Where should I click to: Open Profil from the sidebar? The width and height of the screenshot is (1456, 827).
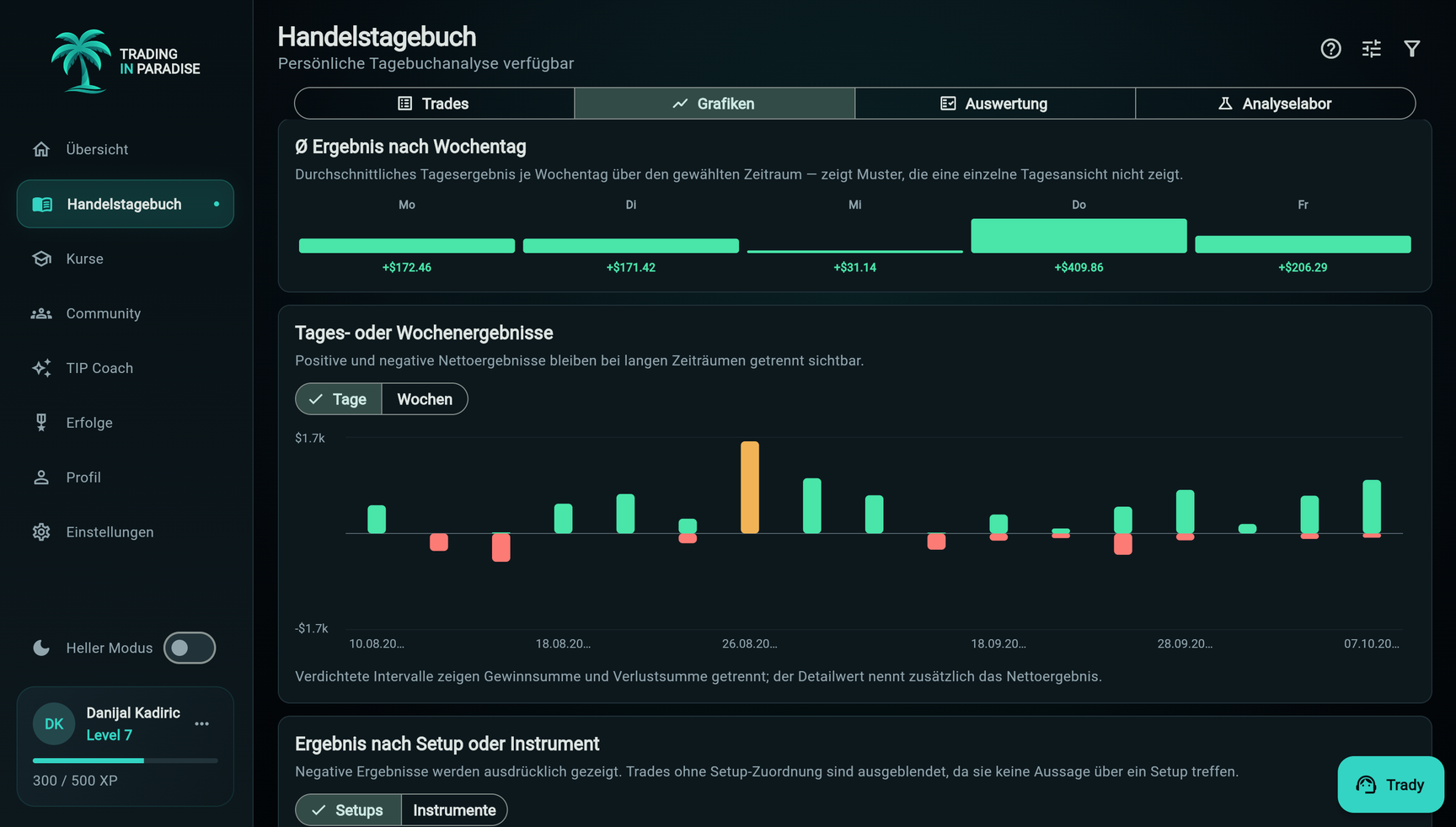point(126,478)
